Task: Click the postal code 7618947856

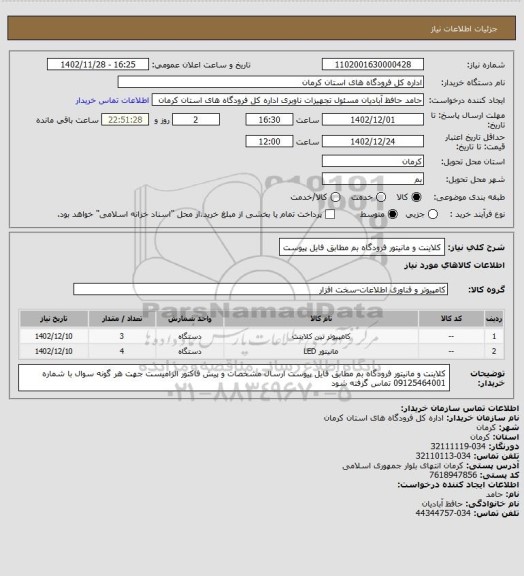Action: click(453, 475)
